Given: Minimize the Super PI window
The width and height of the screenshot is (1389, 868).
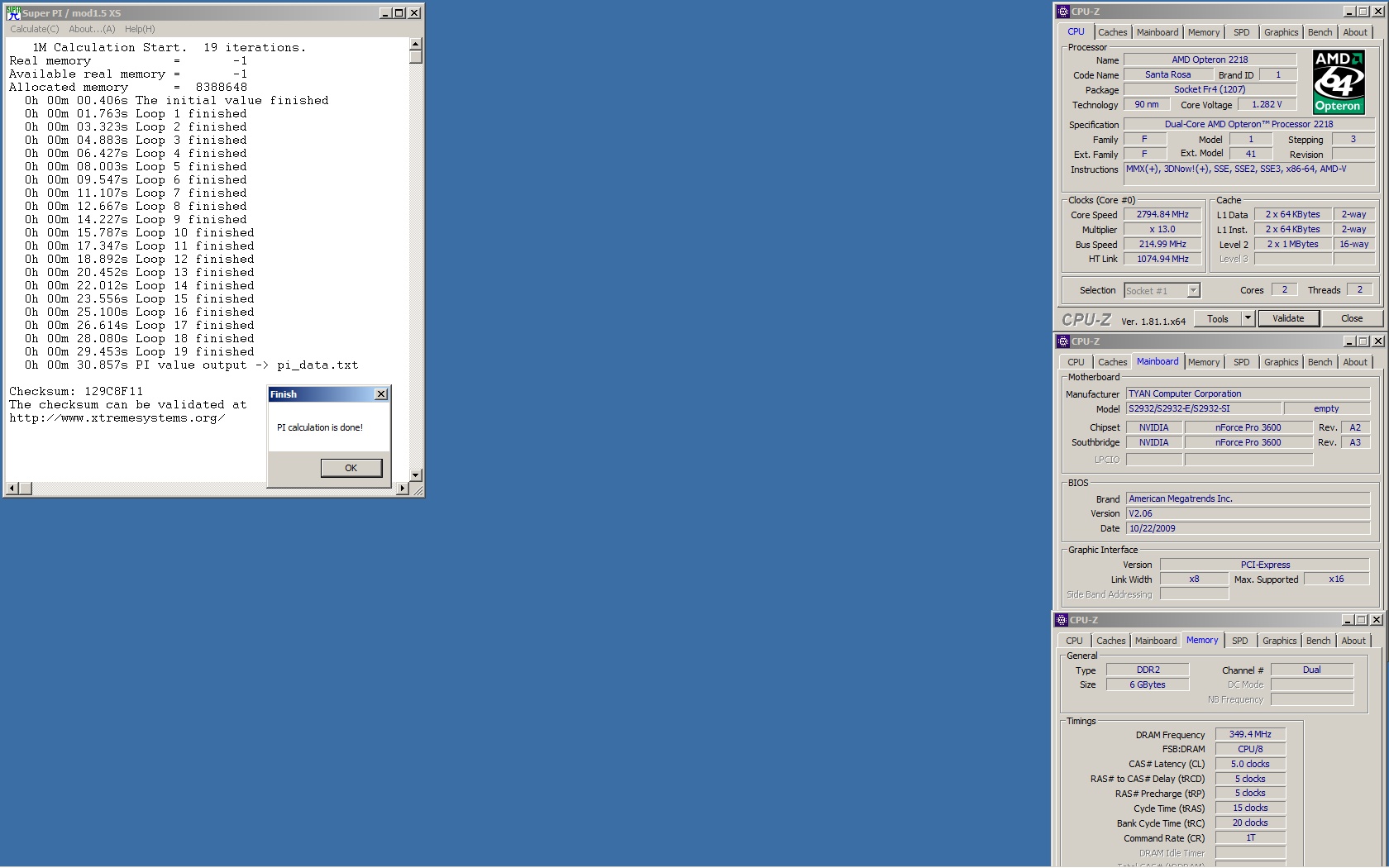Looking at the screenshot, I should [x=385, y=12].
